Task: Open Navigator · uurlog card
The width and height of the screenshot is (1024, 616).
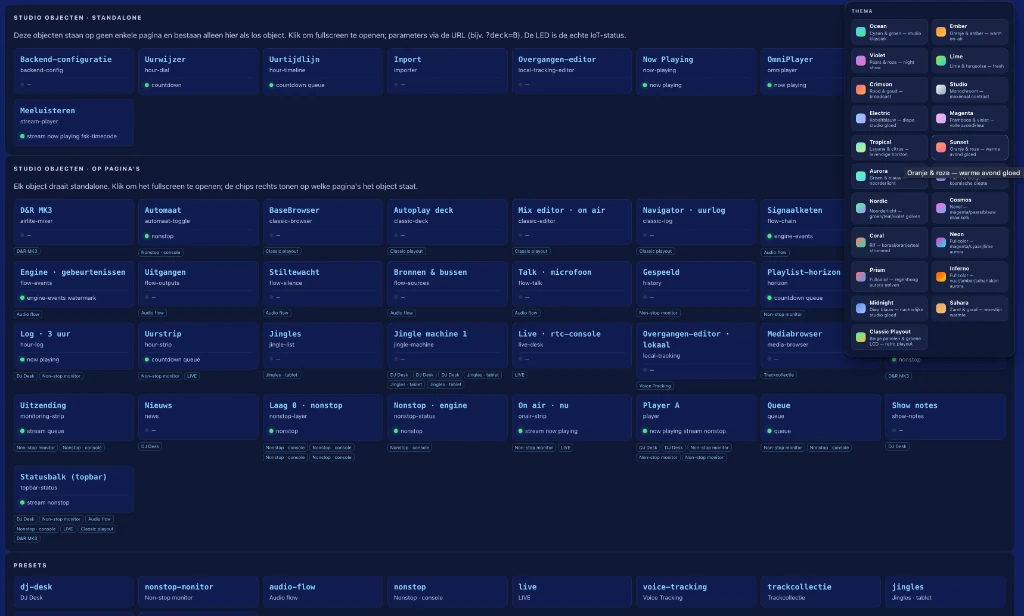Action: [696, 222]
